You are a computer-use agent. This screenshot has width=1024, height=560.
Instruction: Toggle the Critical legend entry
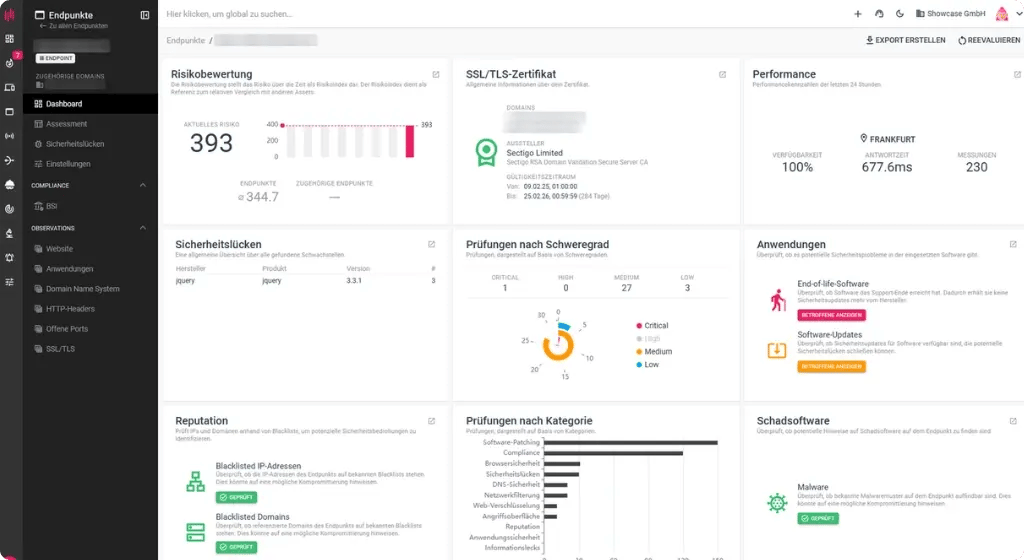point(652,326)
